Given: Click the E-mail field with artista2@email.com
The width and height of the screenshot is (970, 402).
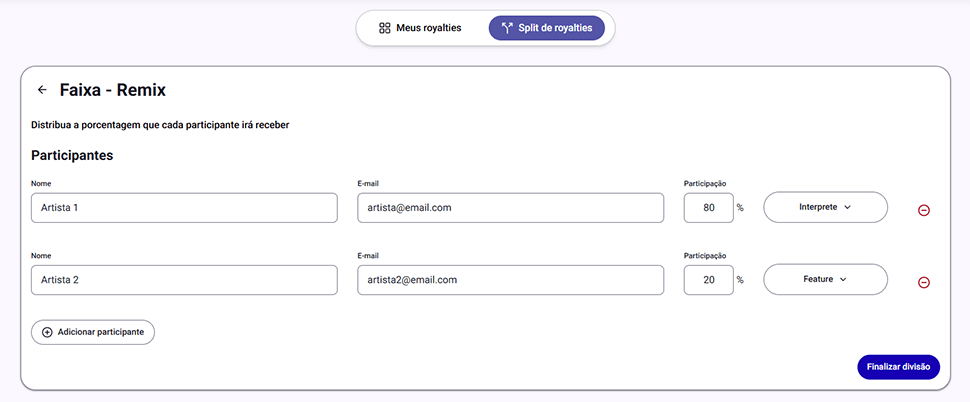Looking at the screenshot, I should (510, 280).
